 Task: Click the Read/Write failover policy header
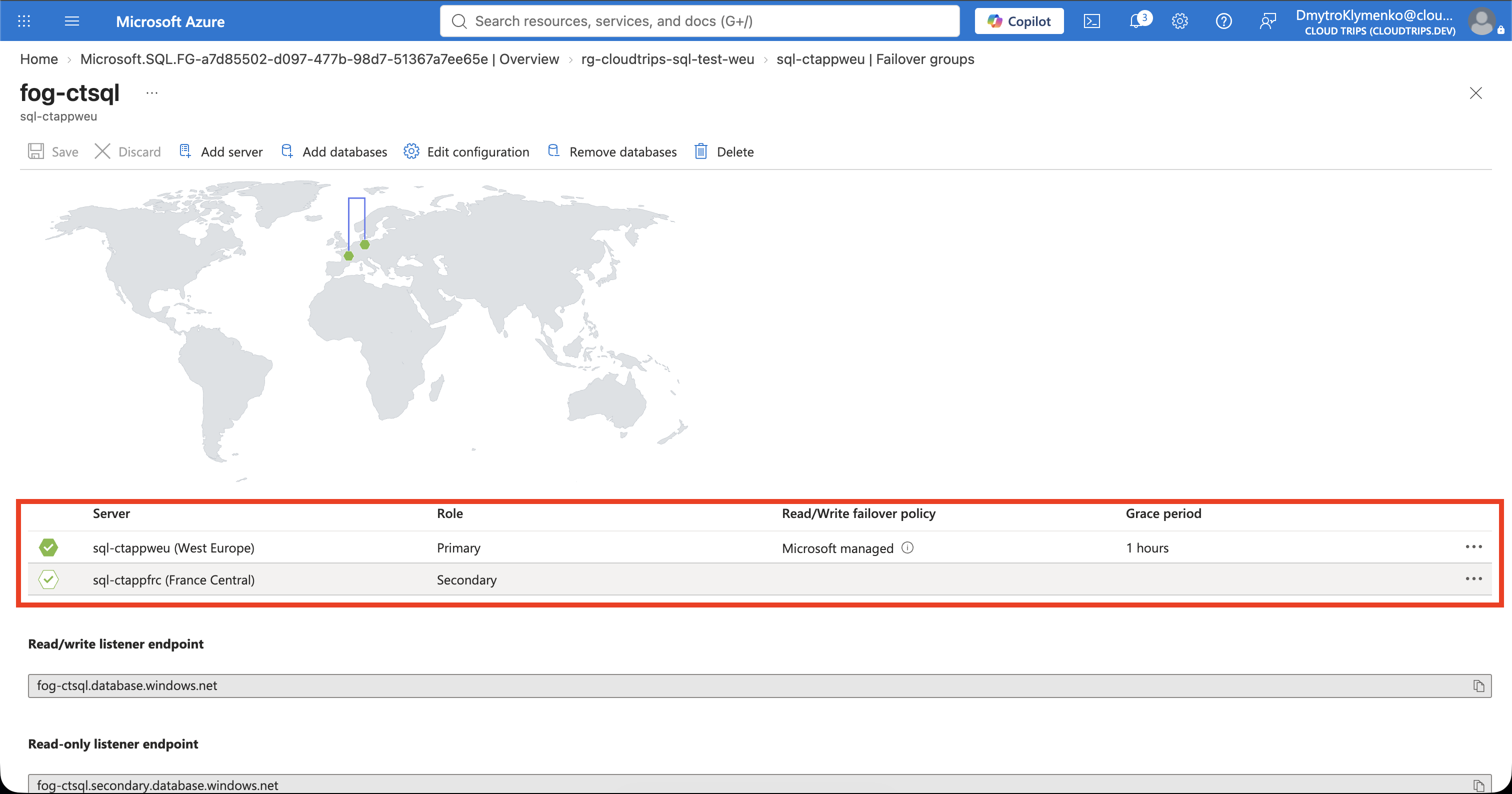tap(858, 513)
